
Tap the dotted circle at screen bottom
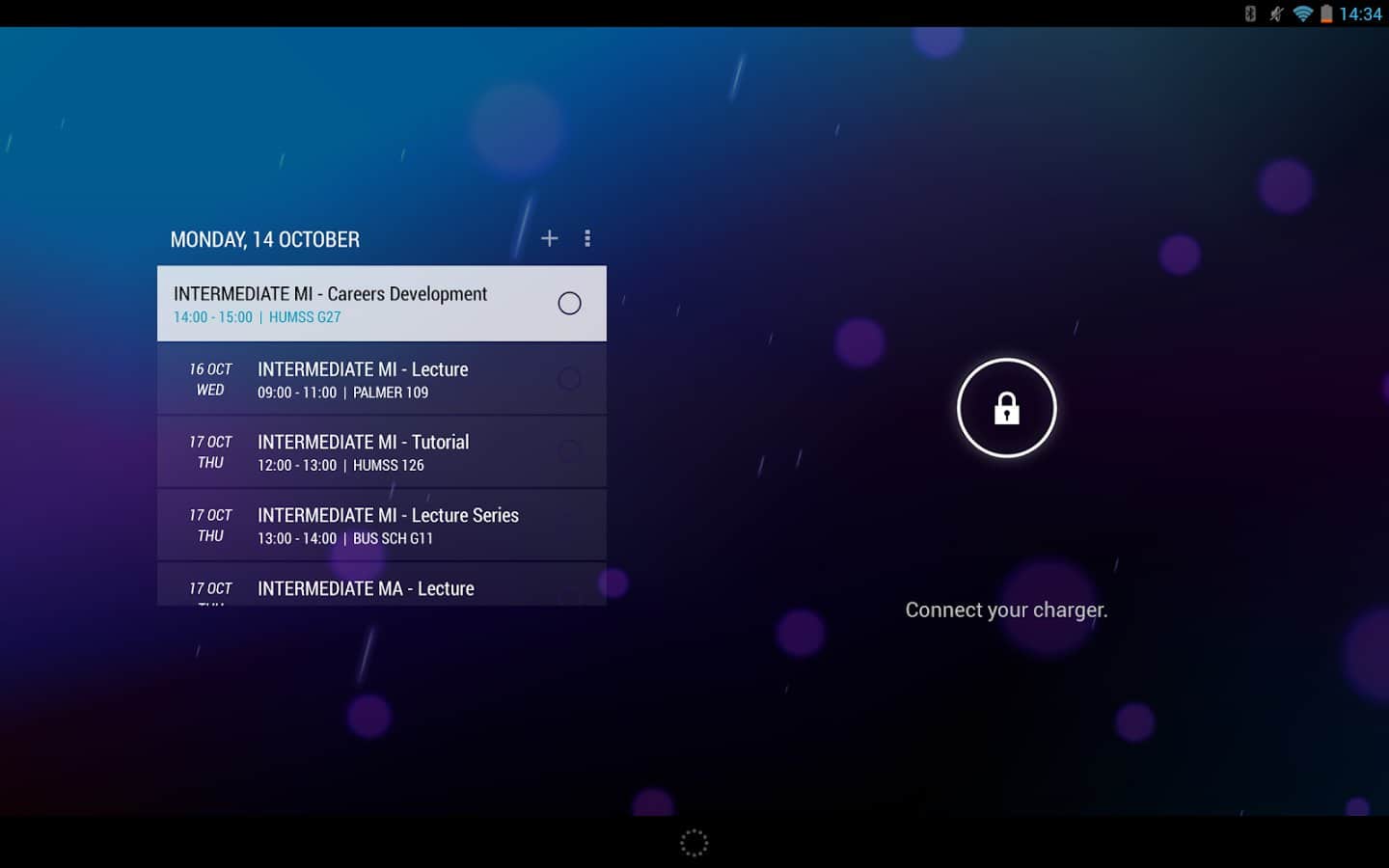[694, 843]
